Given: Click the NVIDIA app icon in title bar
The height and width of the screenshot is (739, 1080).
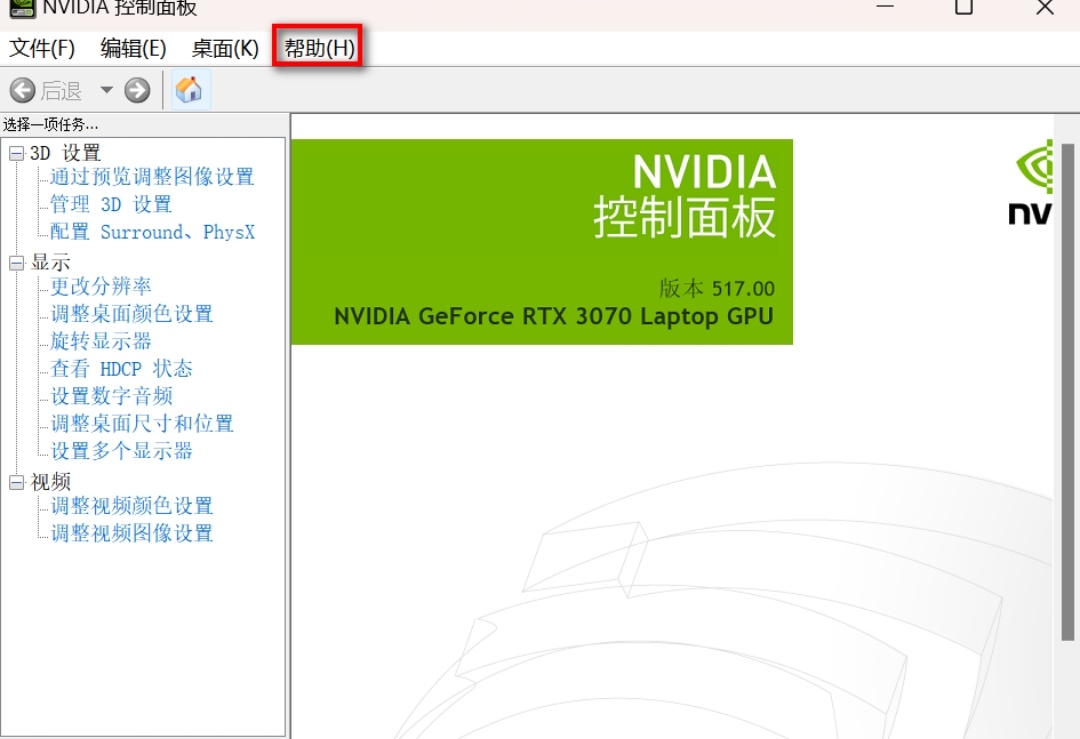Looking at the screenshot, I should [x=21, y=7].
